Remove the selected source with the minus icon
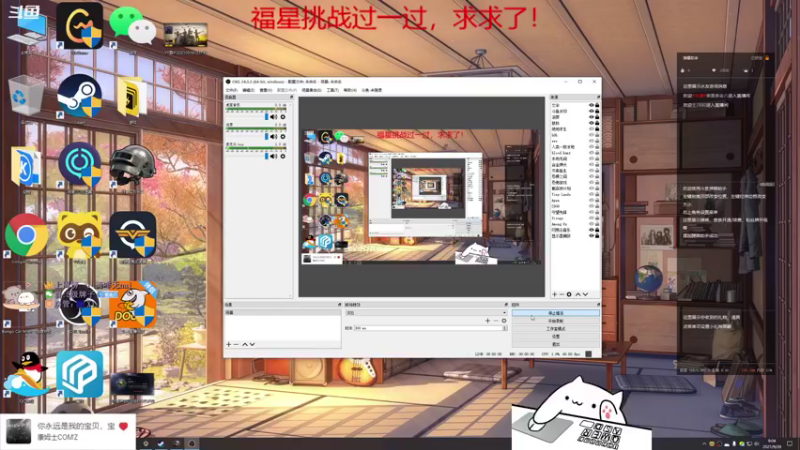The image size is (800, 450). pyautogui.click(x=562, y=294)
